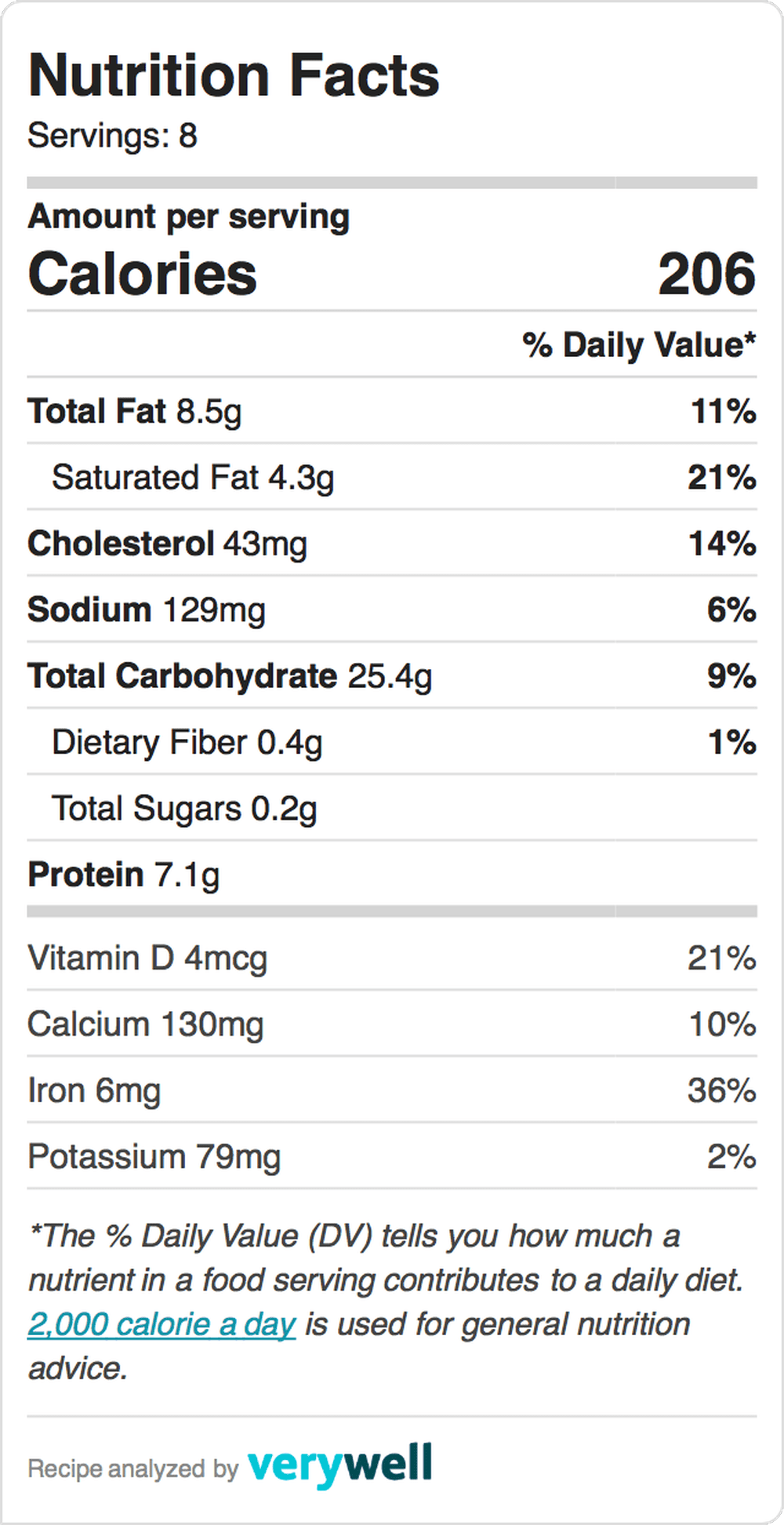Image resolution: width=784 pixels, height=1525 pixels.
Task: Click the Calcium 130mg row
Action: [x=392, y=1024]
